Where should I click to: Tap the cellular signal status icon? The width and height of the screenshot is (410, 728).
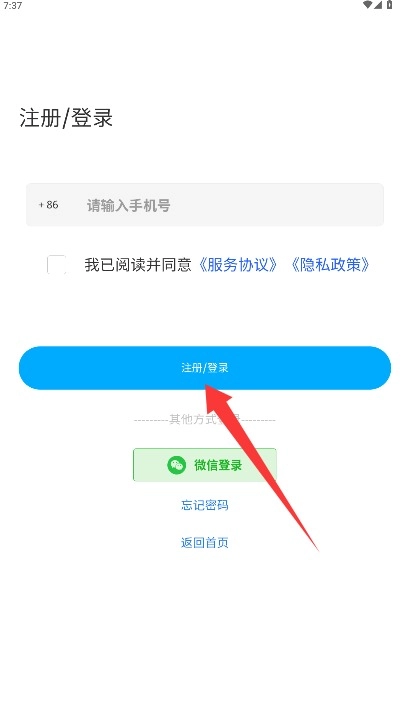point(378,5)
